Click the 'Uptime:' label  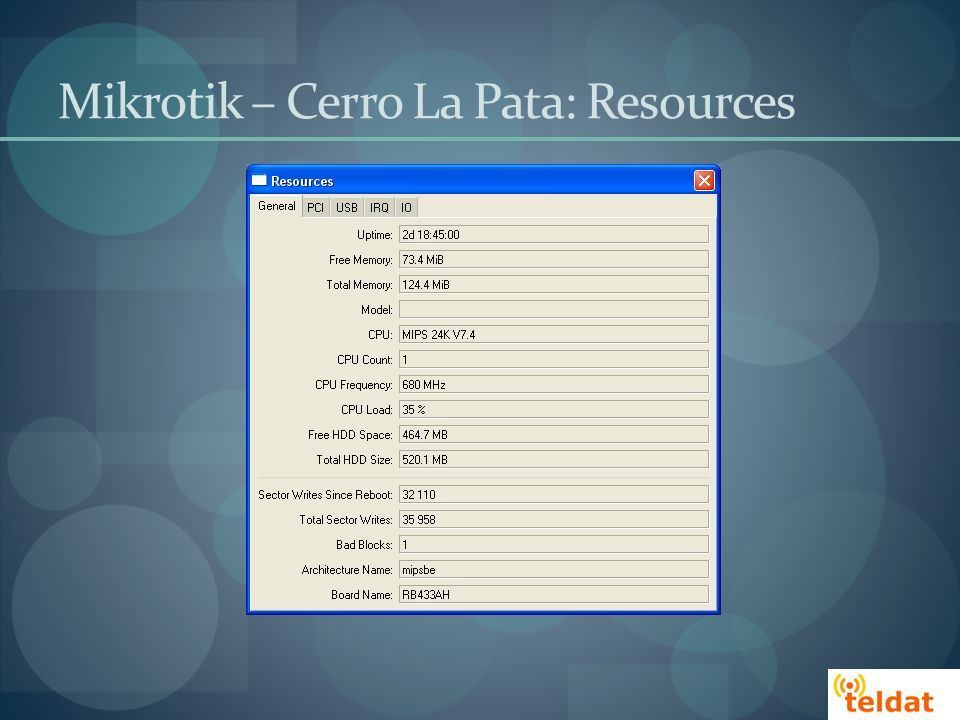375,235
